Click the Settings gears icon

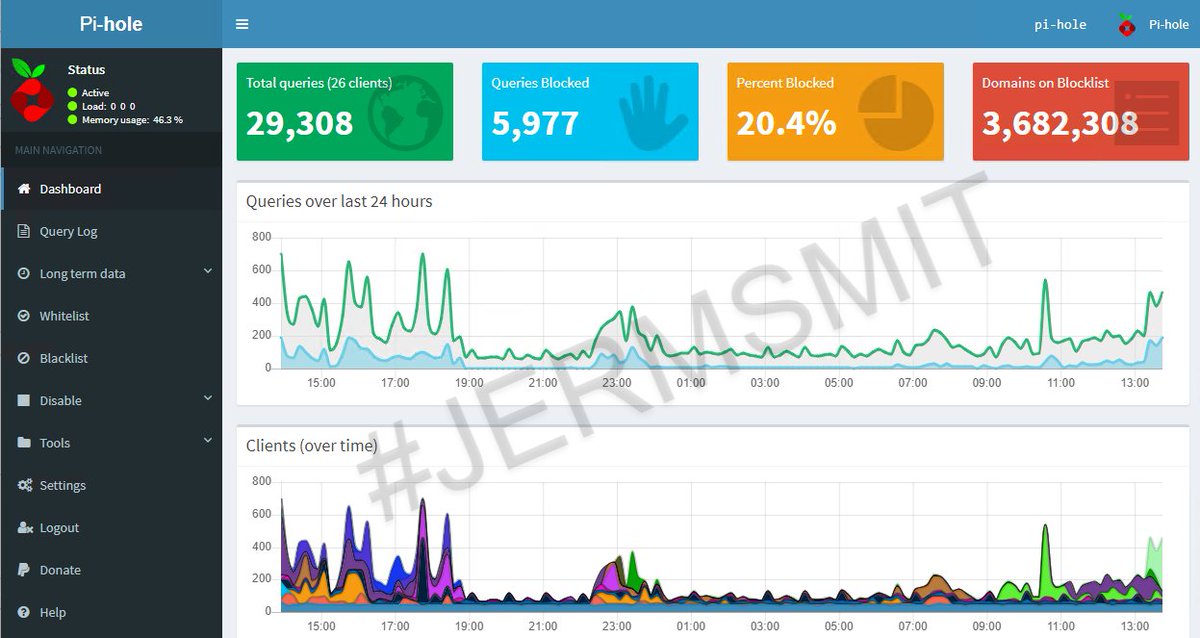click(x=25, y=485)
